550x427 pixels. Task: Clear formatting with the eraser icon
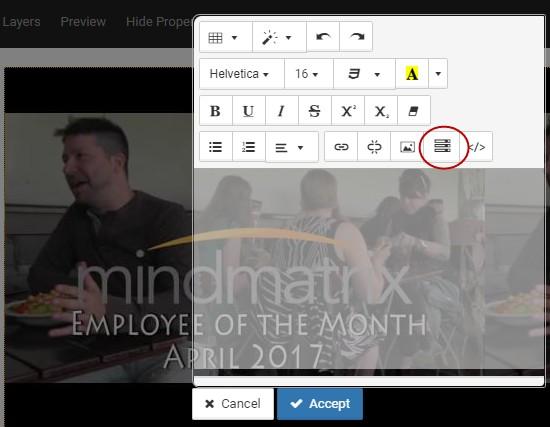[414, 111]
